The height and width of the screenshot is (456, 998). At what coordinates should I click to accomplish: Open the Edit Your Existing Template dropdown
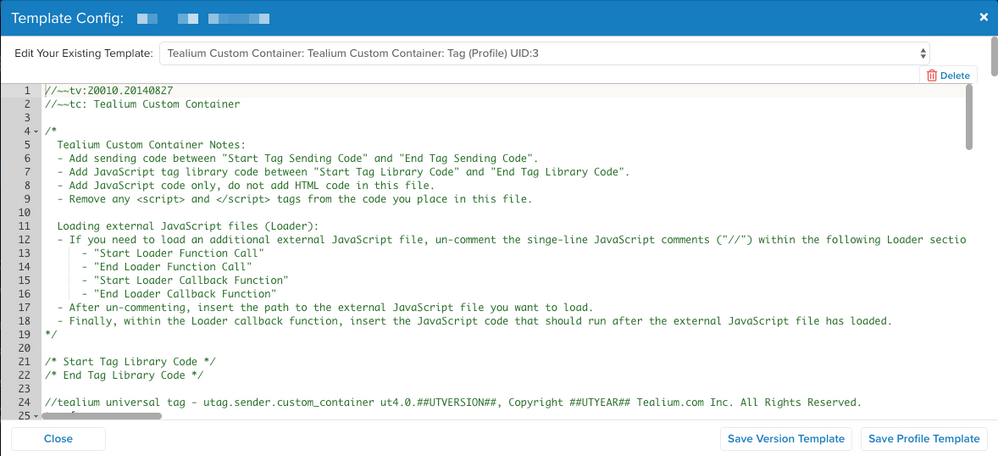coord(548,53)
